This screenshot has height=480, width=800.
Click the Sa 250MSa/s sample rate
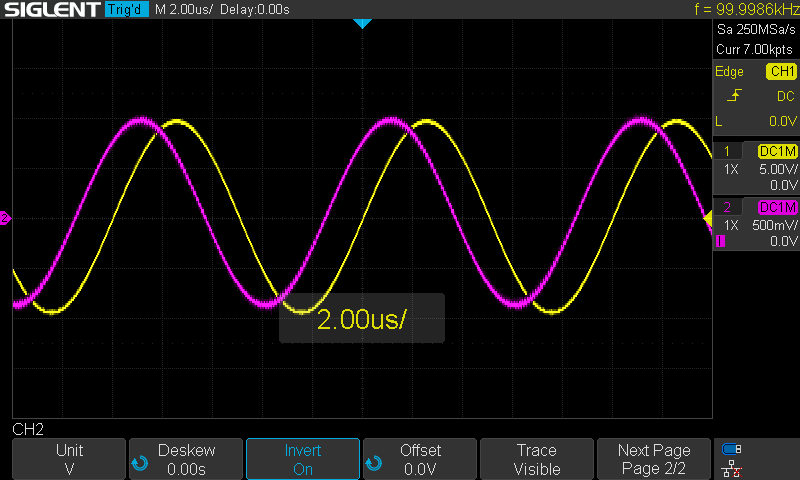click(x=756, y=30)
